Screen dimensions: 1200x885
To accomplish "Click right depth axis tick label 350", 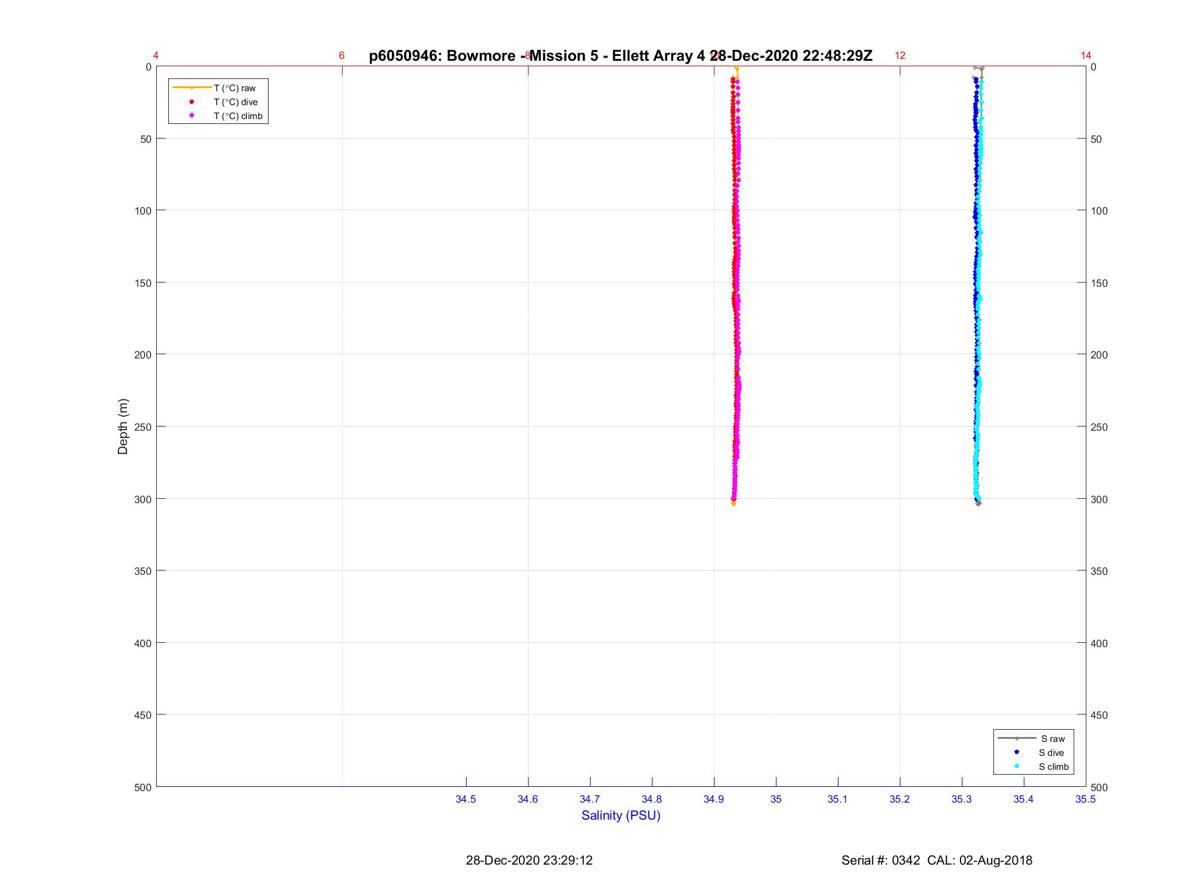I will pyautogui.click(x=1100, y=571).
